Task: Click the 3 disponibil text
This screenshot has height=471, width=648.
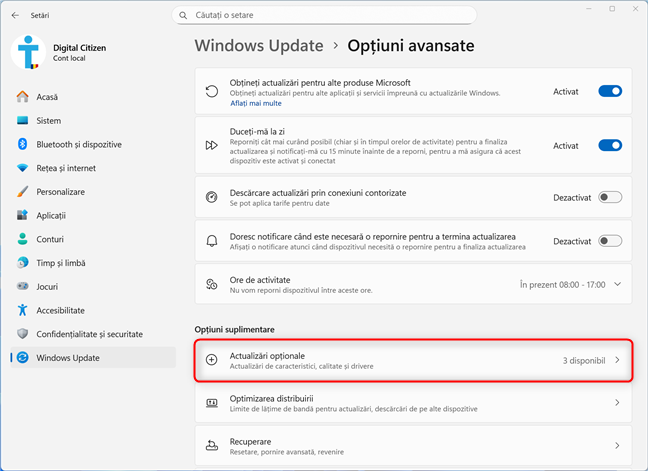Action: click(584, 360)
